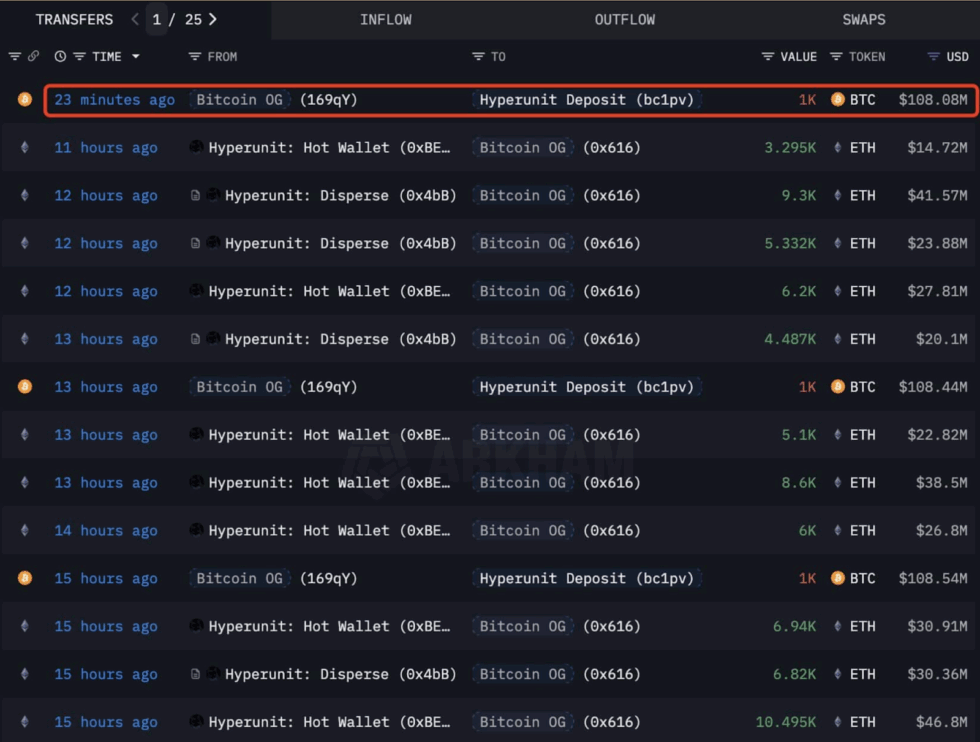Click the contract document icon in the $30.36M row
980x742 pixels.
[195, 674]
